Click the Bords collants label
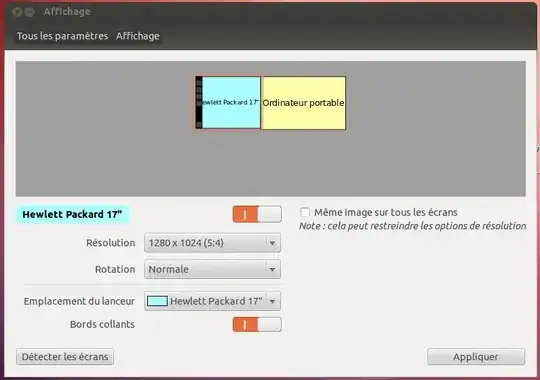The image size is (540, 380). (102, 325)
